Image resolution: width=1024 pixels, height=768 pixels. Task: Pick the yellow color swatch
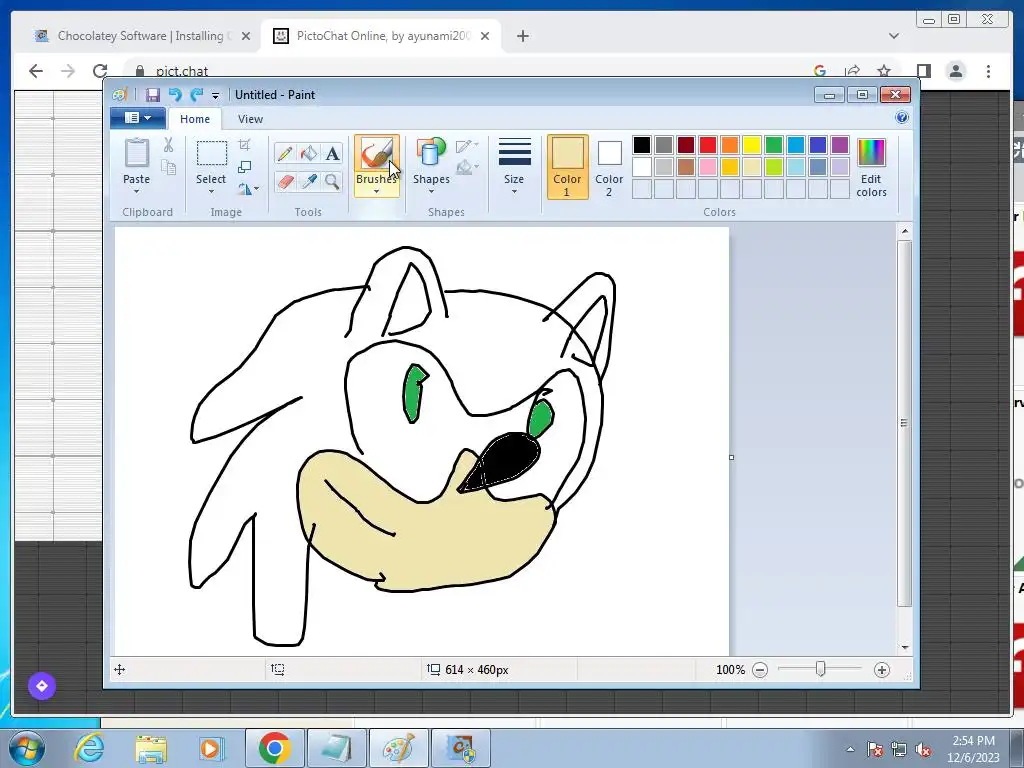point(752,145)
